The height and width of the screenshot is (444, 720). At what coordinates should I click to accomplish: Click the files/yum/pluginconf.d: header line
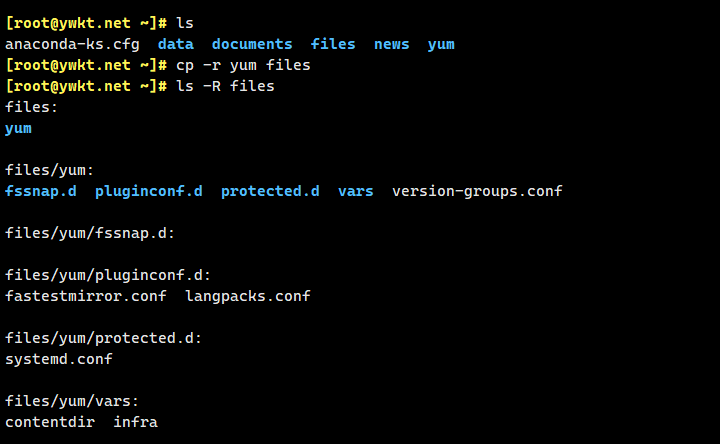[108, 275]
